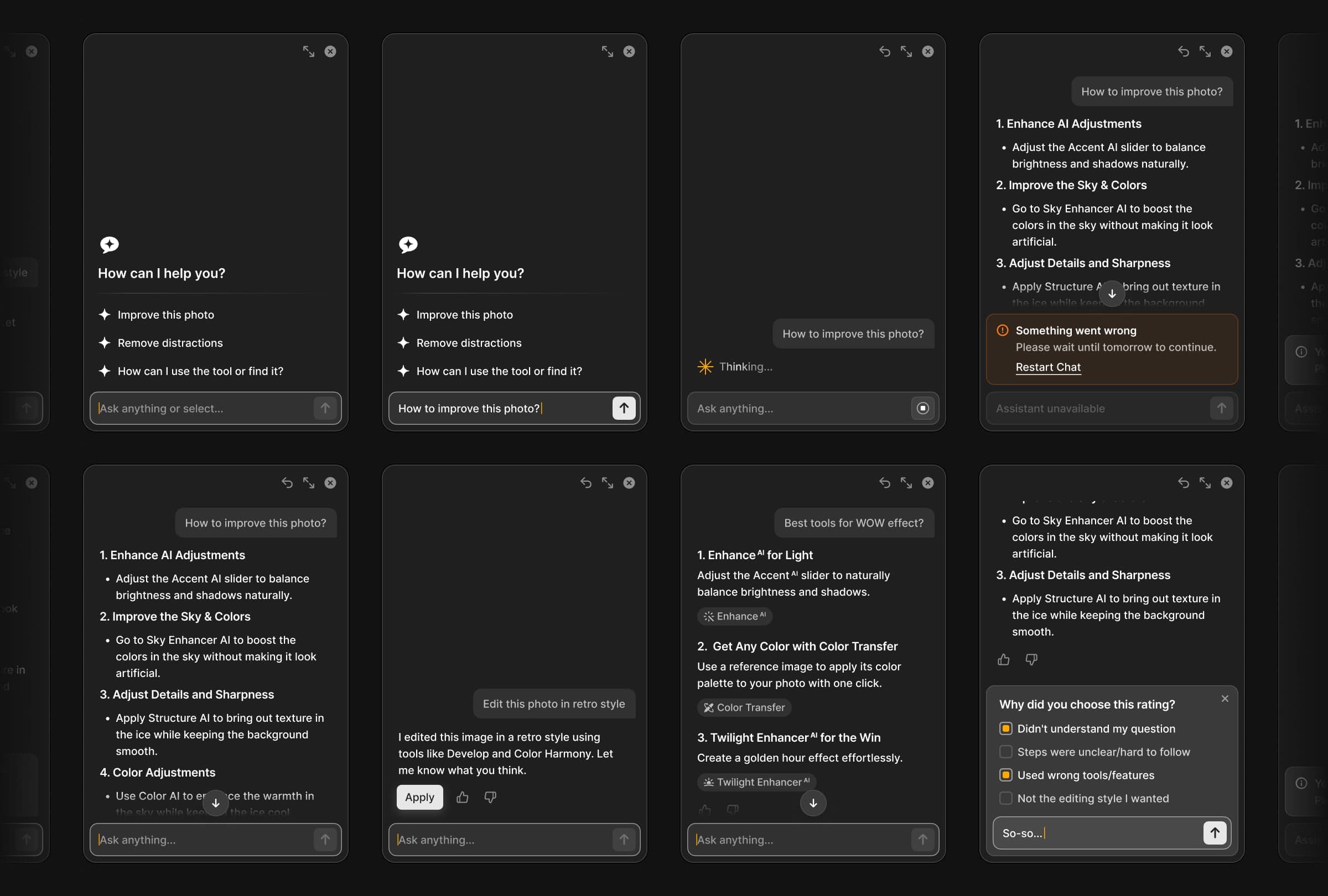Click the Restart Chat link

(1048, 367)
